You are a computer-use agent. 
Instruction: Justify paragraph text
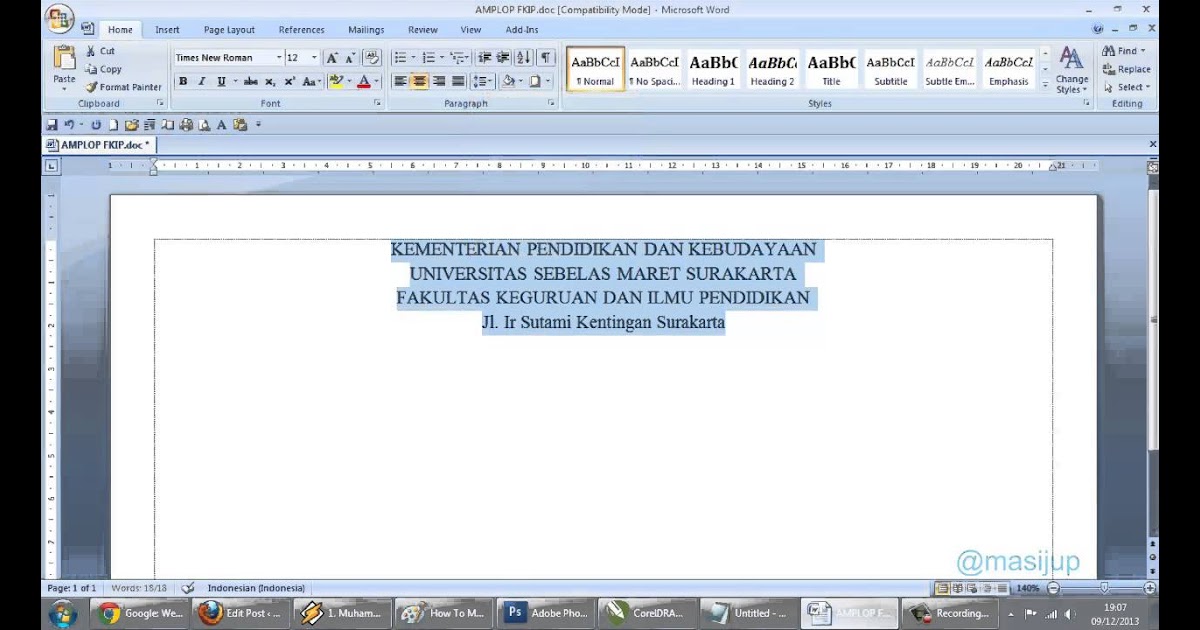coord(458,82)
